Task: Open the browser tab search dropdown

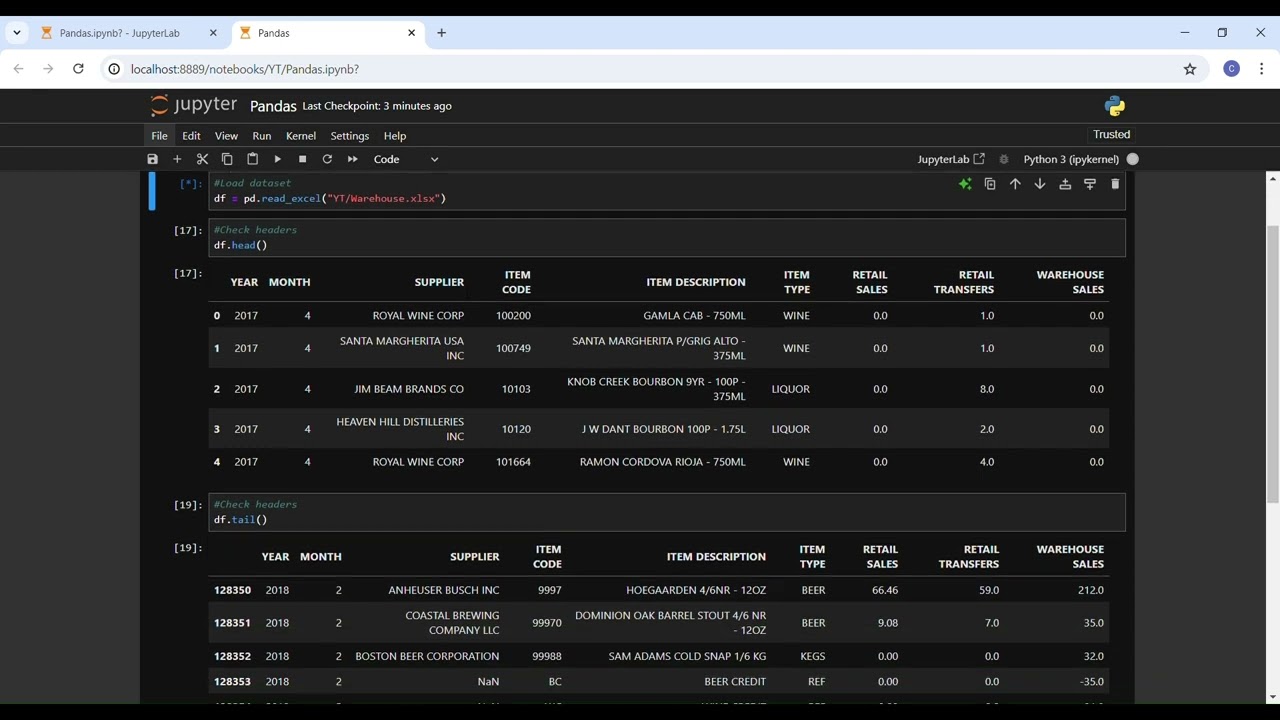Action: (17, 33)
